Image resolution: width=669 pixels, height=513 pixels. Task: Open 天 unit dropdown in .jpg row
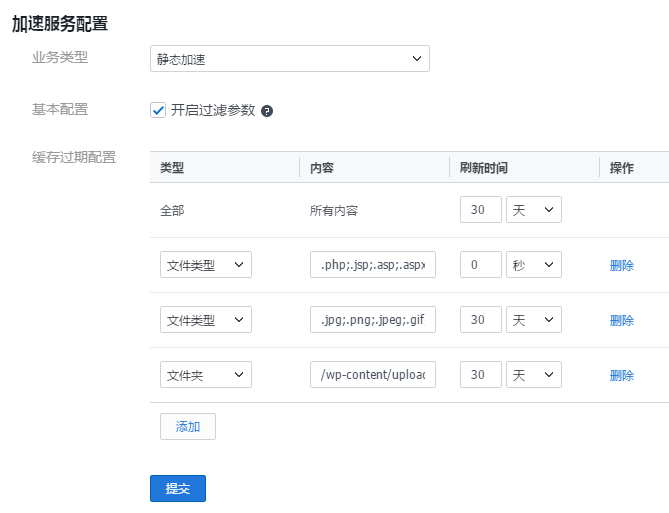click(534, 320)
